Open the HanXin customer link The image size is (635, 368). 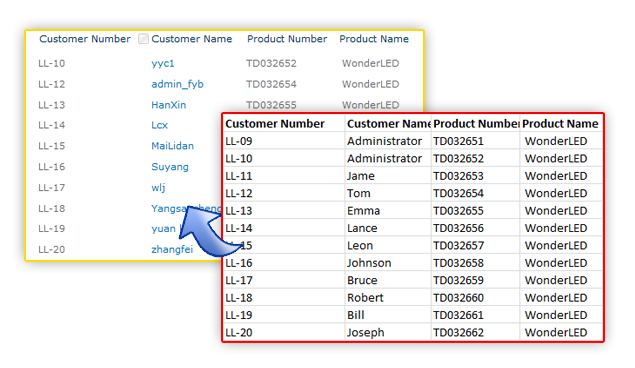[168, 105]
